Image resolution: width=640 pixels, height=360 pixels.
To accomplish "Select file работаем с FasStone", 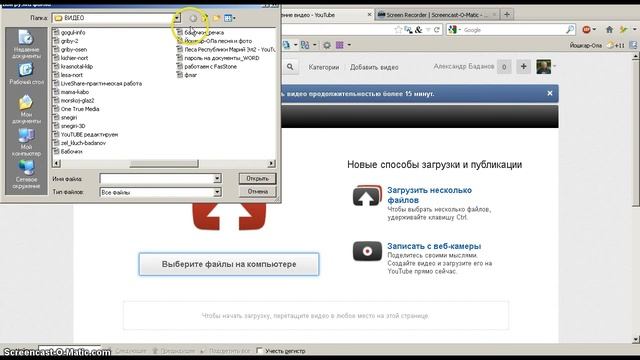I will [x=207, y=67].
